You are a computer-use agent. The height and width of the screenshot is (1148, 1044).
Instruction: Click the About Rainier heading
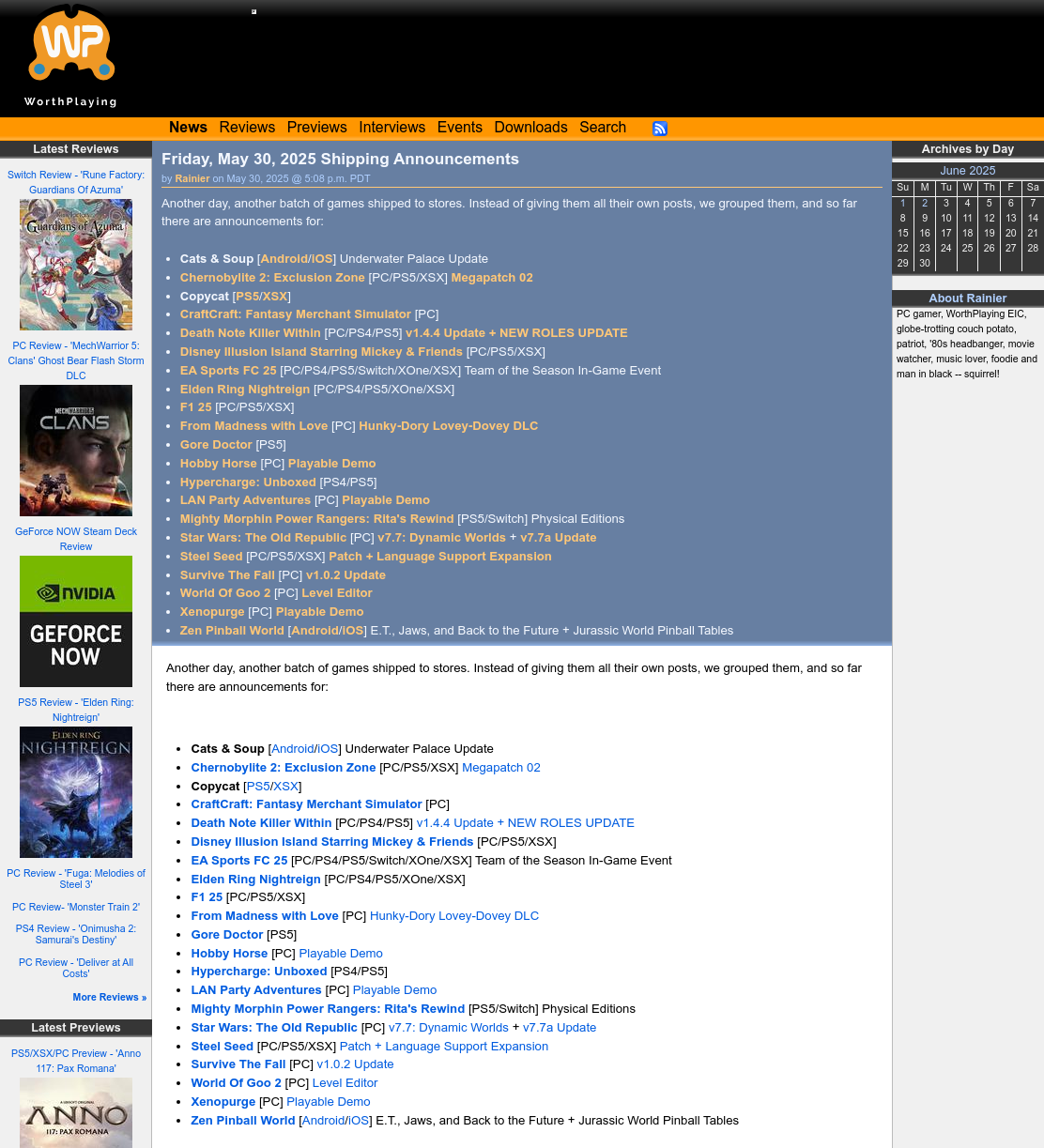(x=968, y=298)
